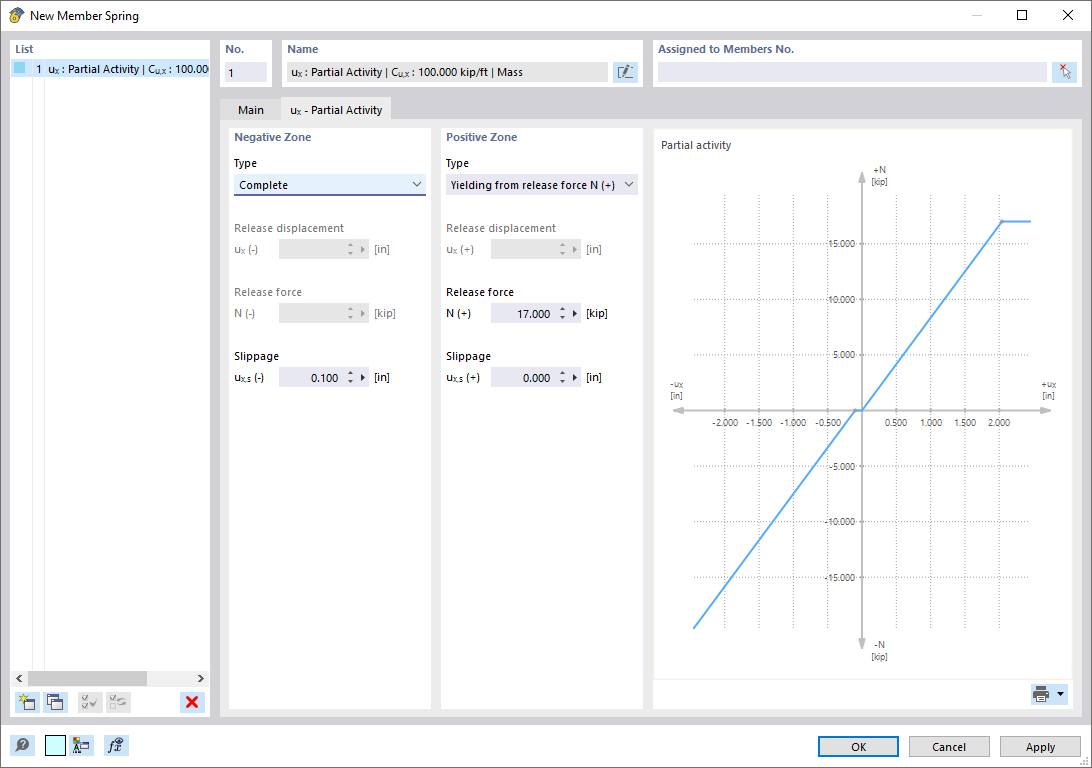This screenshot has height=768, width=1092.
Task: Click the -2.000 label on ux axis
Action: coord(725,423)
